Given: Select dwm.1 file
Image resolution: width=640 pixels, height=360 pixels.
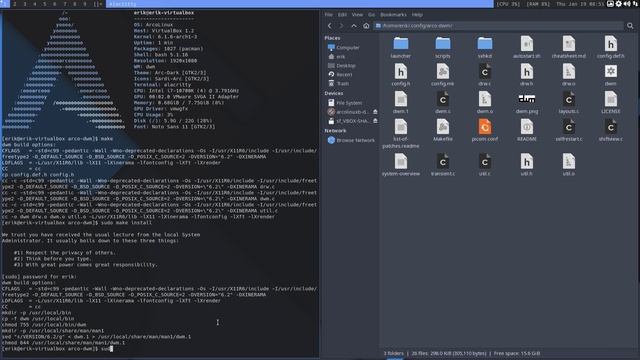Looking at the screenshot, I should 400,103.
